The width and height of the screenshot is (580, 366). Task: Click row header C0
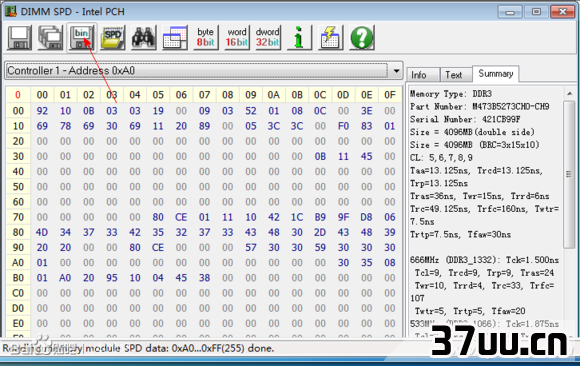pos(18,293)
